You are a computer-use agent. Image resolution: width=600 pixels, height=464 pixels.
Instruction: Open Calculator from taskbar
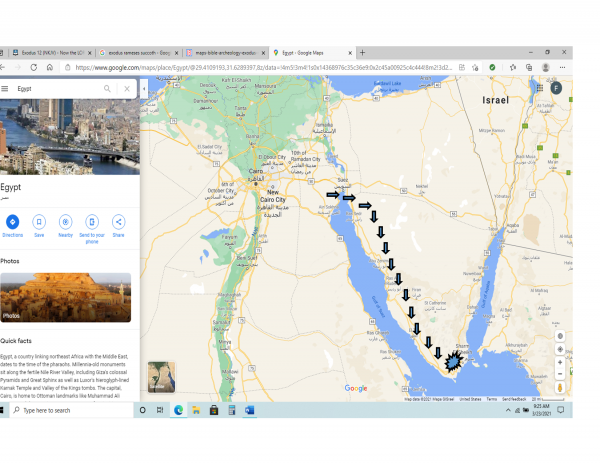coord(232,410)
